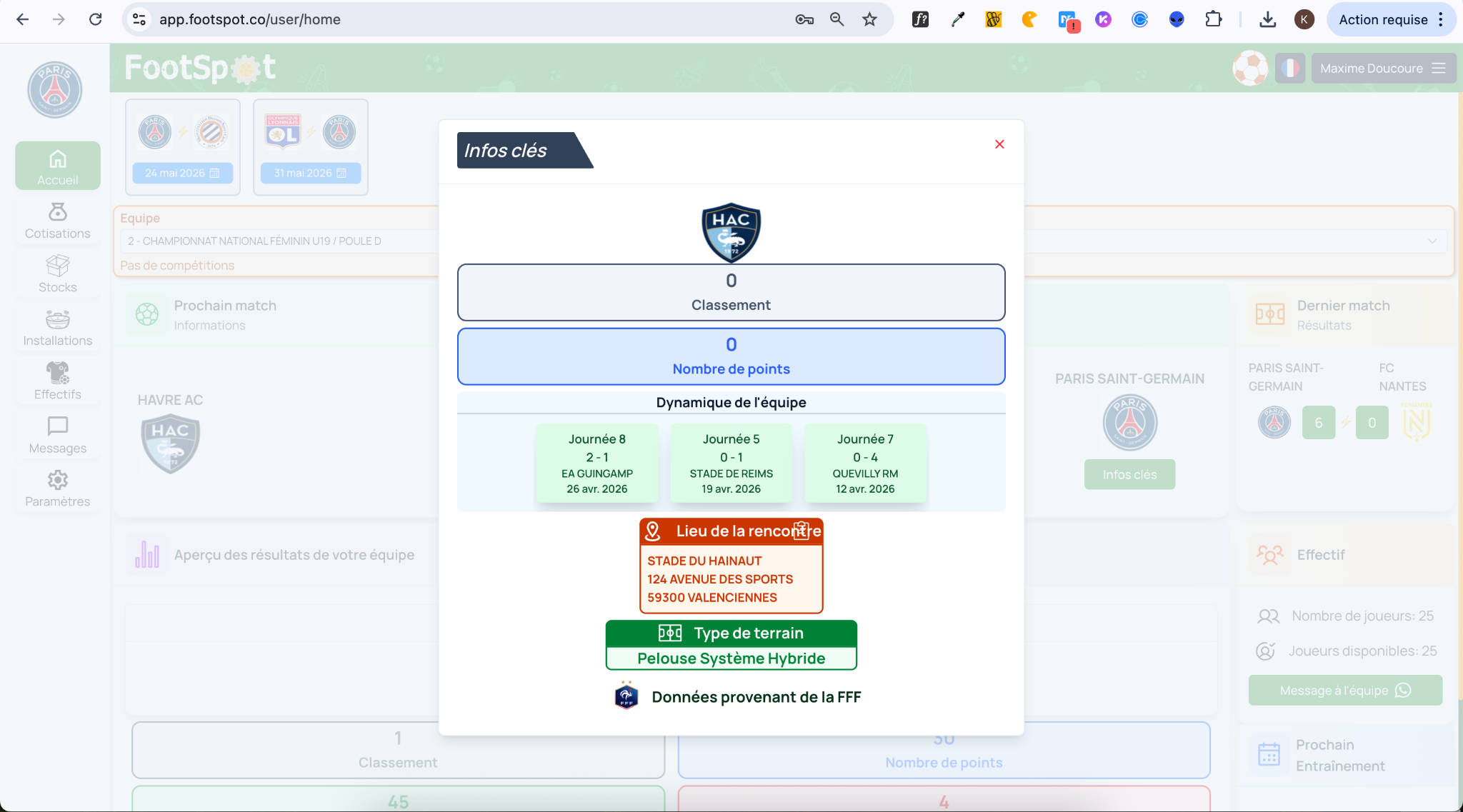Open the browser Extensions puzzle icon
Viewport: 1463px width, 812px height.
(1213, 19)
